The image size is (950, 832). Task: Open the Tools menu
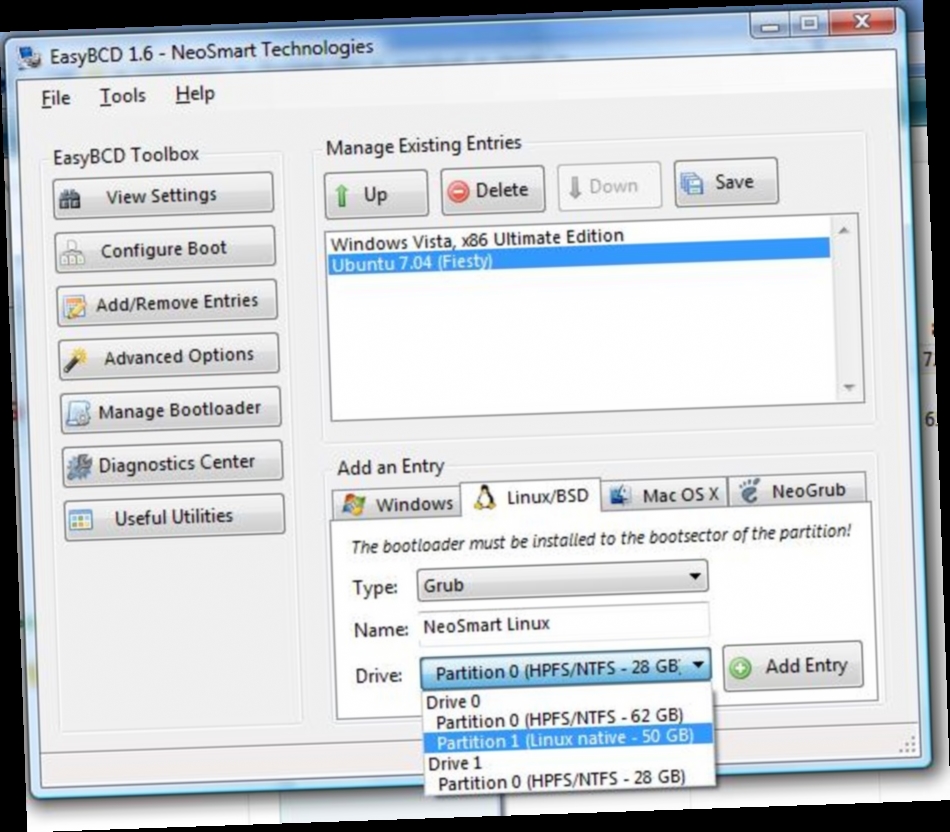point(122,96)
